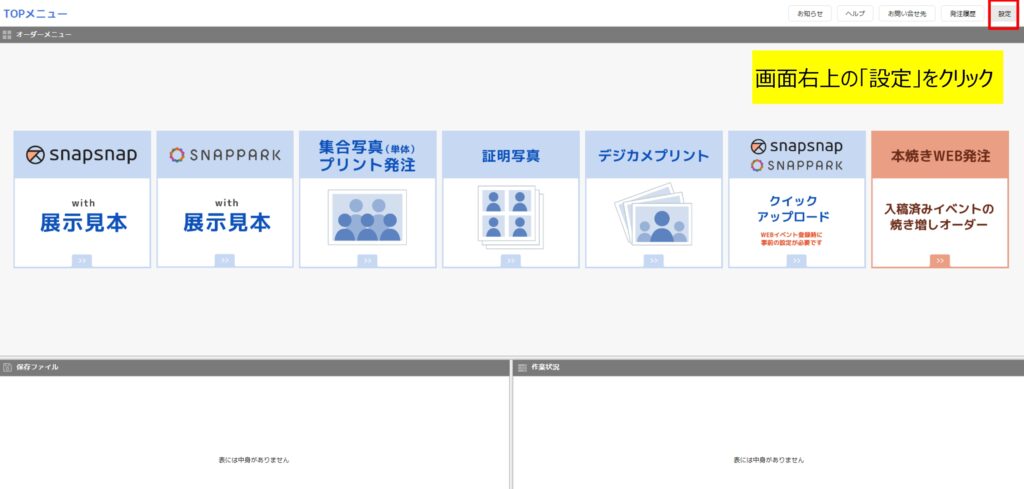1024x489 pixels.
Task: Click the arrow under the group photo illustration
Action: click(x=367, y=260)
